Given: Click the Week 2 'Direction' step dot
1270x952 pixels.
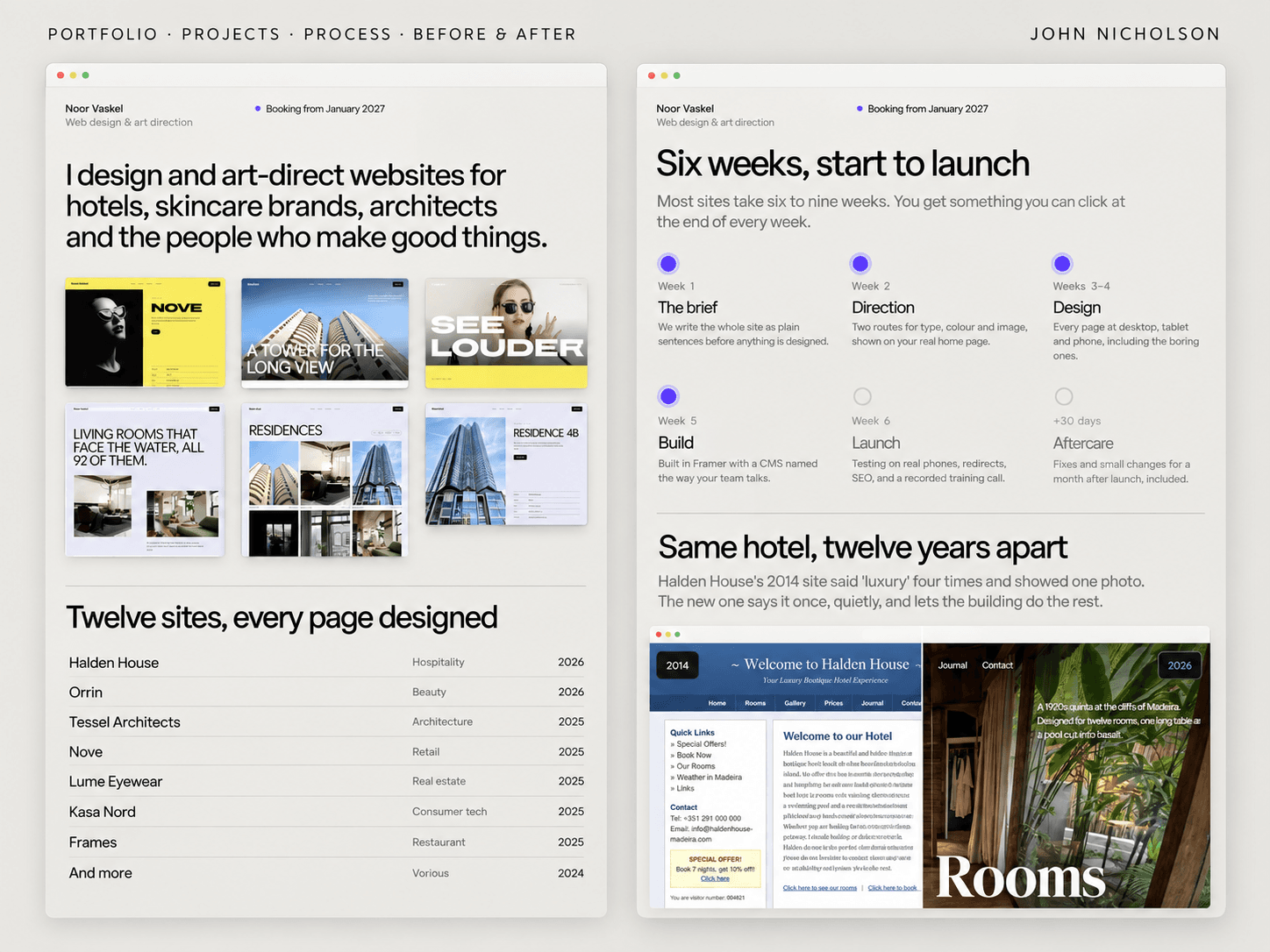Looking at the screenshot, I should pos(860,264).
